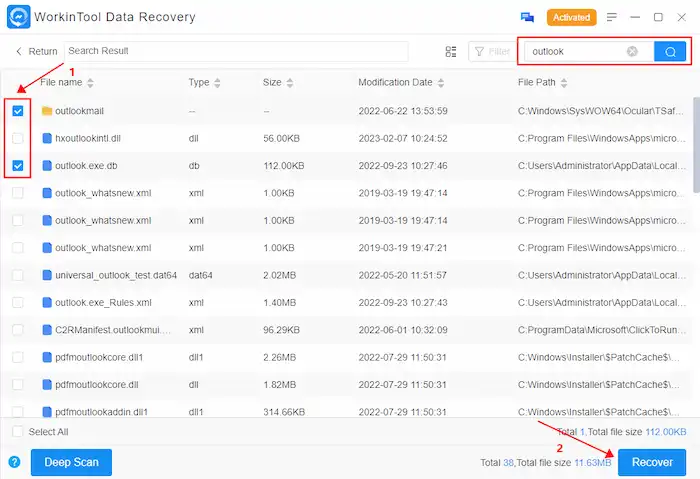This screenshot has width=700, height=479.
Task: Click the Recover button
Action: coord(651,462)
